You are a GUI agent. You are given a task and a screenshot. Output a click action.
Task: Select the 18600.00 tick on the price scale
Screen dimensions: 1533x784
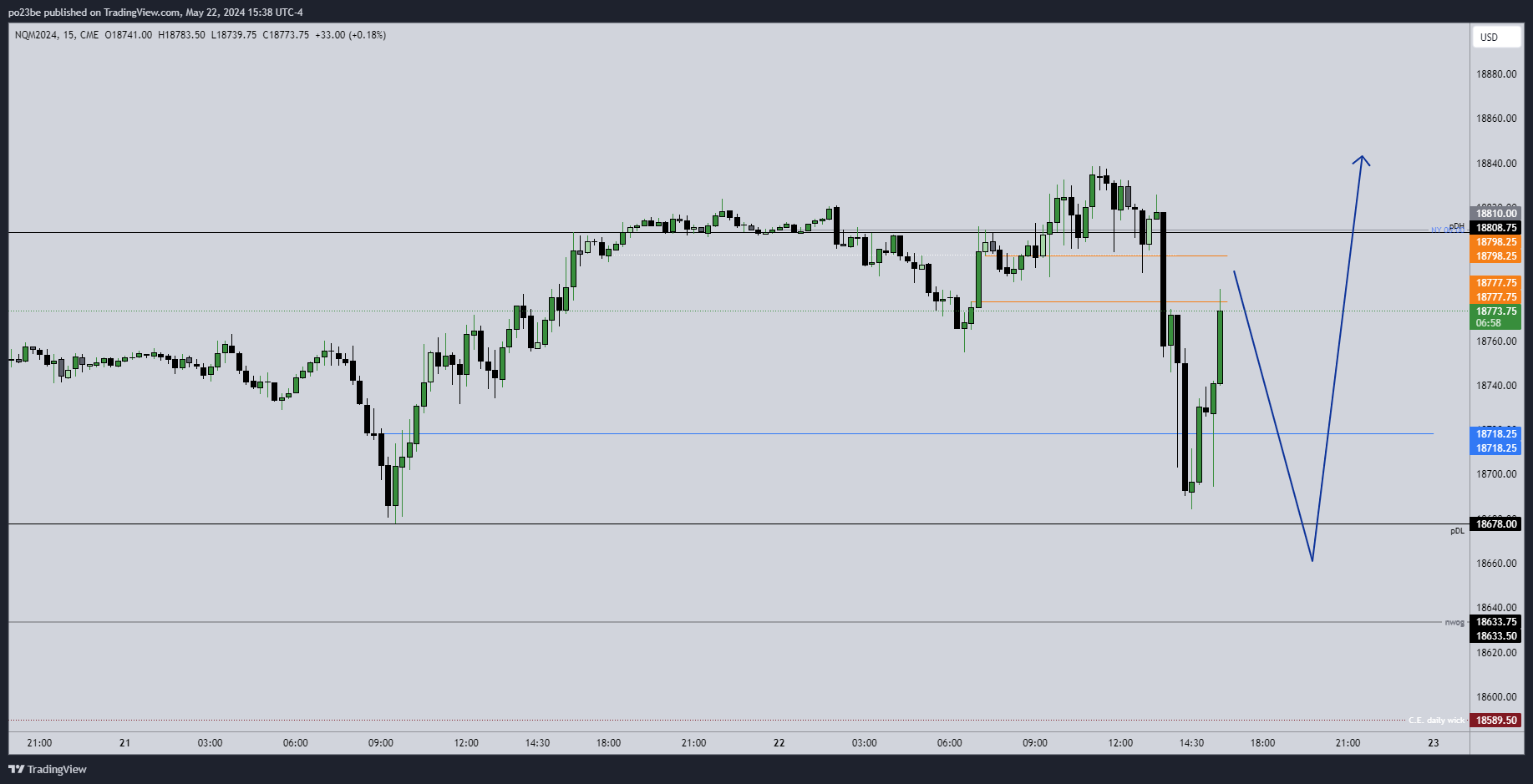coord(1495,697)
